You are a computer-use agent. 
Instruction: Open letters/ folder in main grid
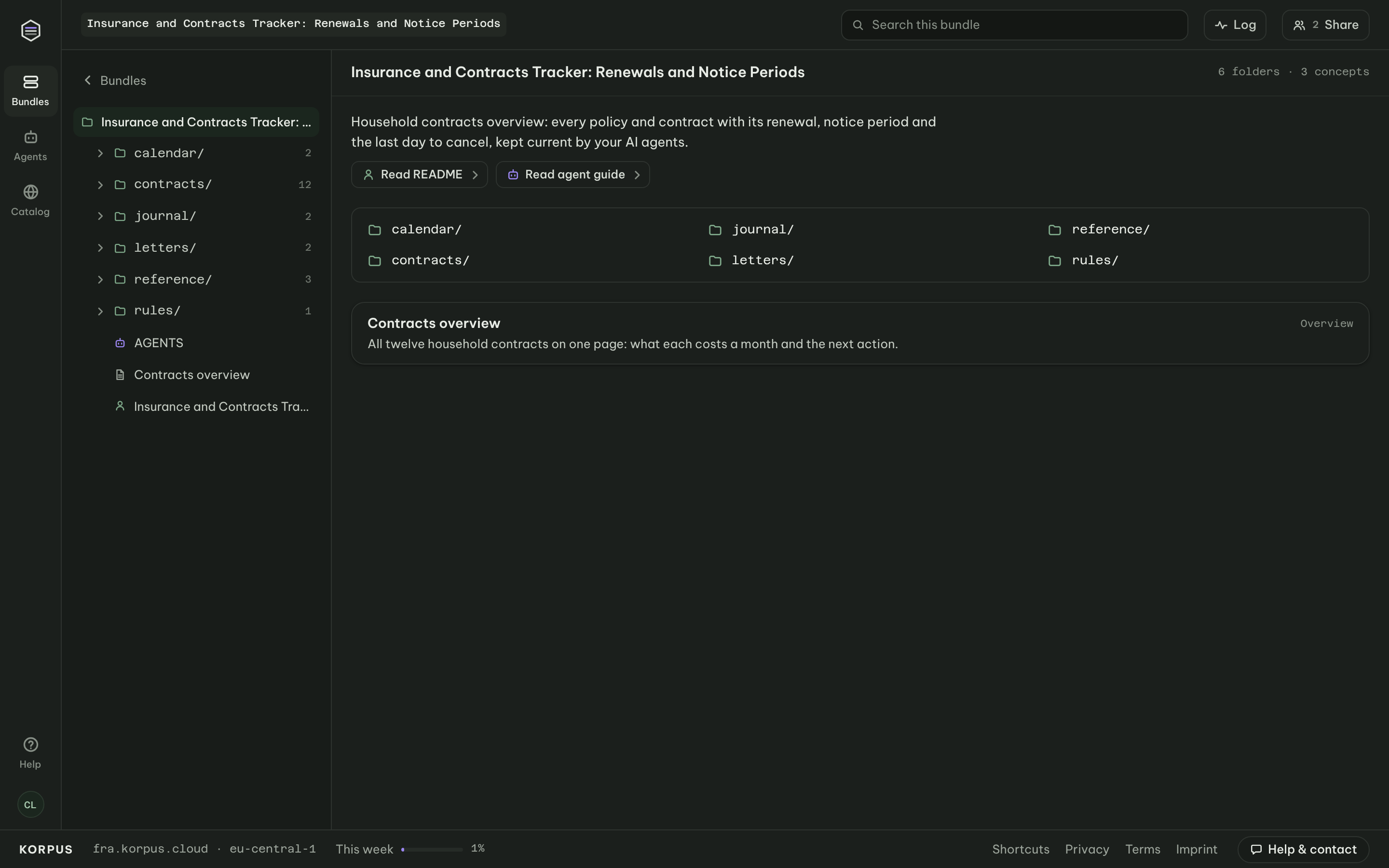point(751,260)
